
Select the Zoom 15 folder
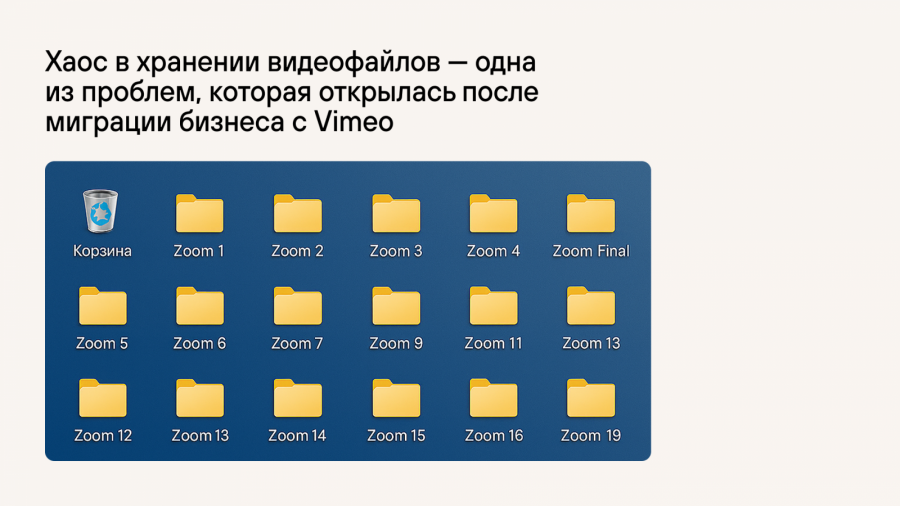(396, 398)
